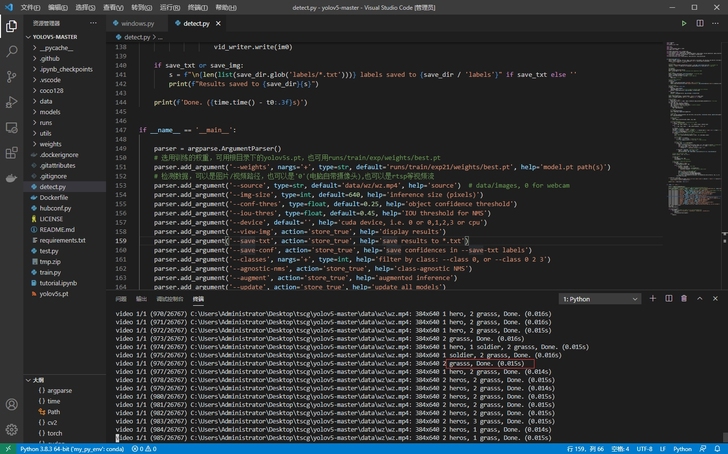
Task: Open the Run and Debug view
Action: click(12, 102)
